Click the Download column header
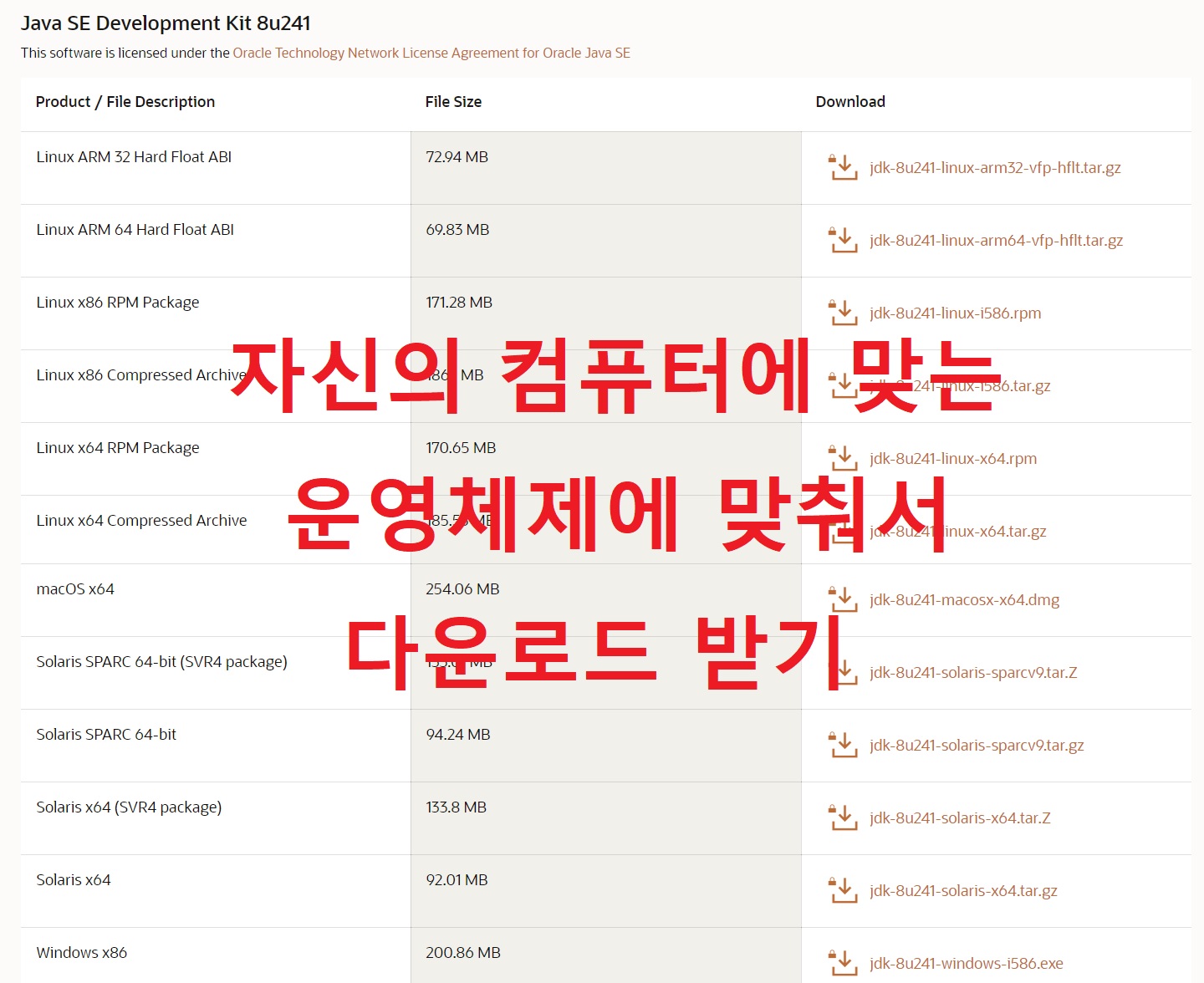Screen dimensions: 1204x983 click(x=850, y=101)
